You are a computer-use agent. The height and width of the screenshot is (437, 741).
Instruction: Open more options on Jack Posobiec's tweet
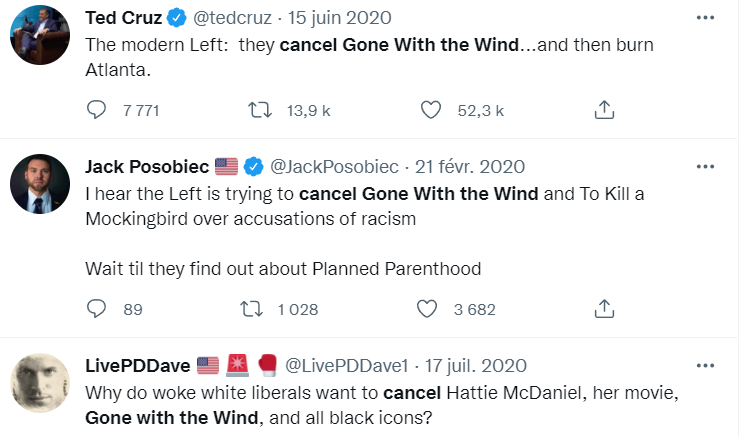tap(705, 167)
